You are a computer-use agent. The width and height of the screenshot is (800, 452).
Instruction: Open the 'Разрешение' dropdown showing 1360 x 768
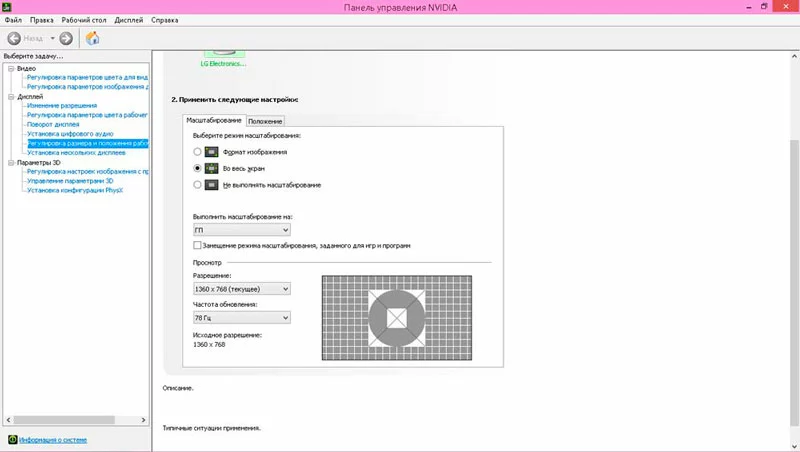(242, 289)
